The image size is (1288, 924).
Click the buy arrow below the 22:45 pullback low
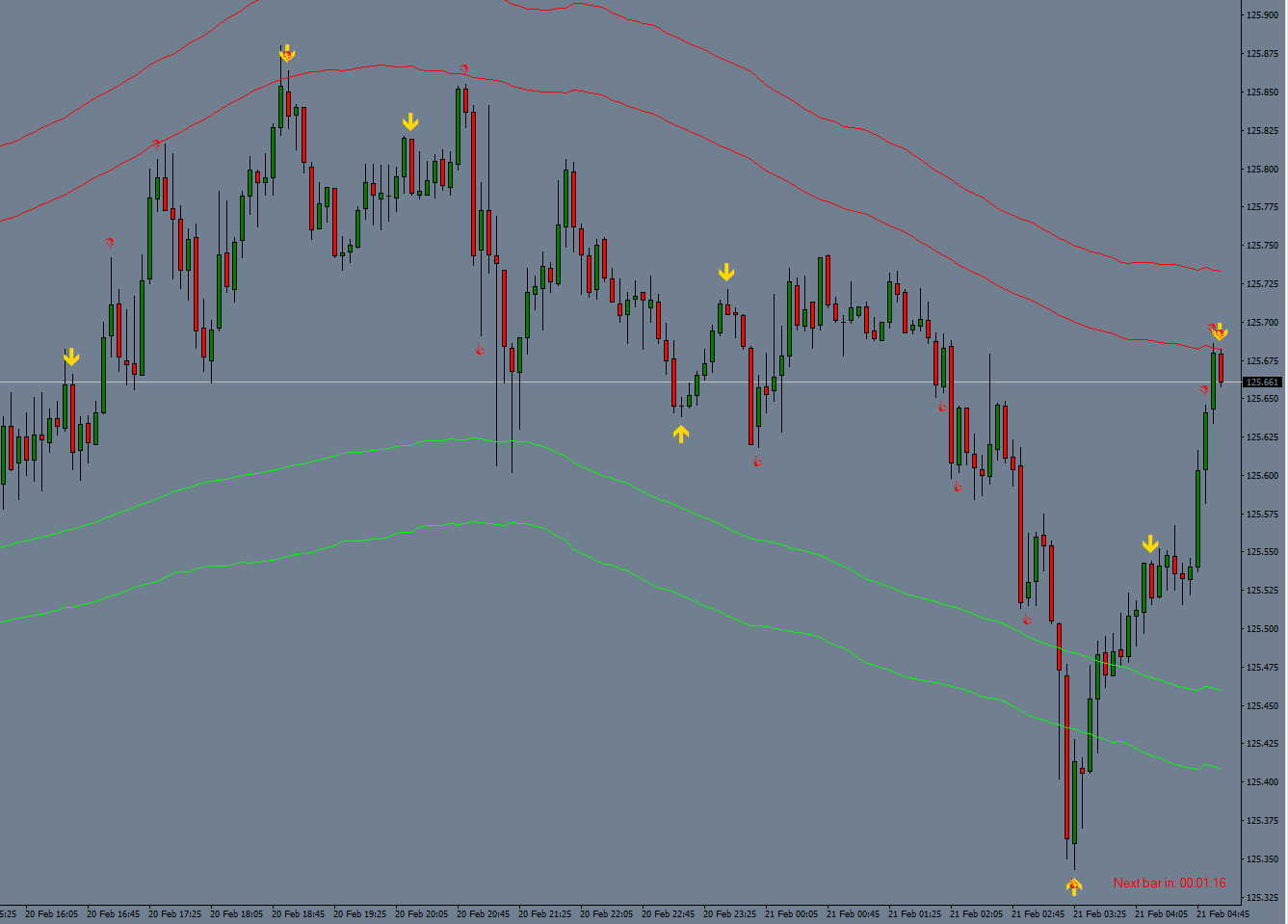682,434
